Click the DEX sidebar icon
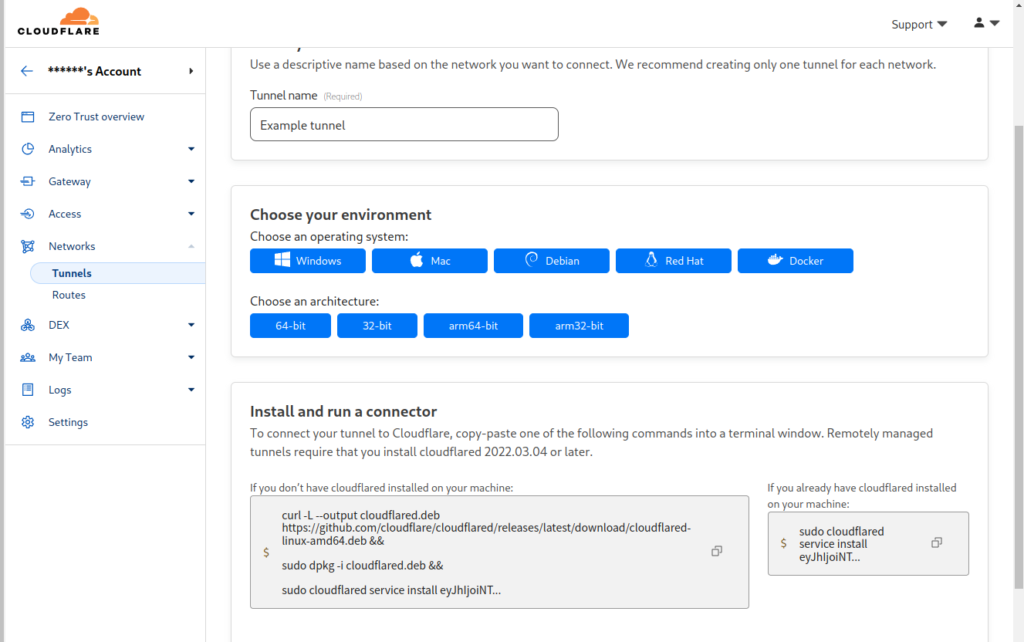This screenshot has height=642, width=1024. pyautogui.click(x=27, y=325)
